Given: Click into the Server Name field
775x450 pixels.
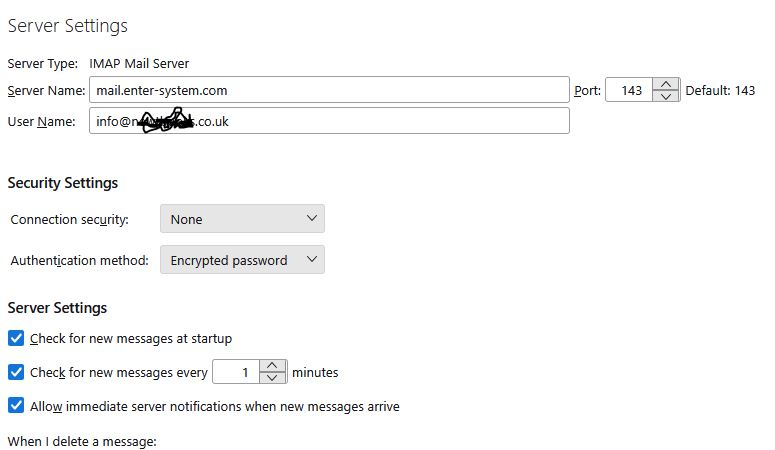Looking at the screenshot, I should click(x=329, y=90).
